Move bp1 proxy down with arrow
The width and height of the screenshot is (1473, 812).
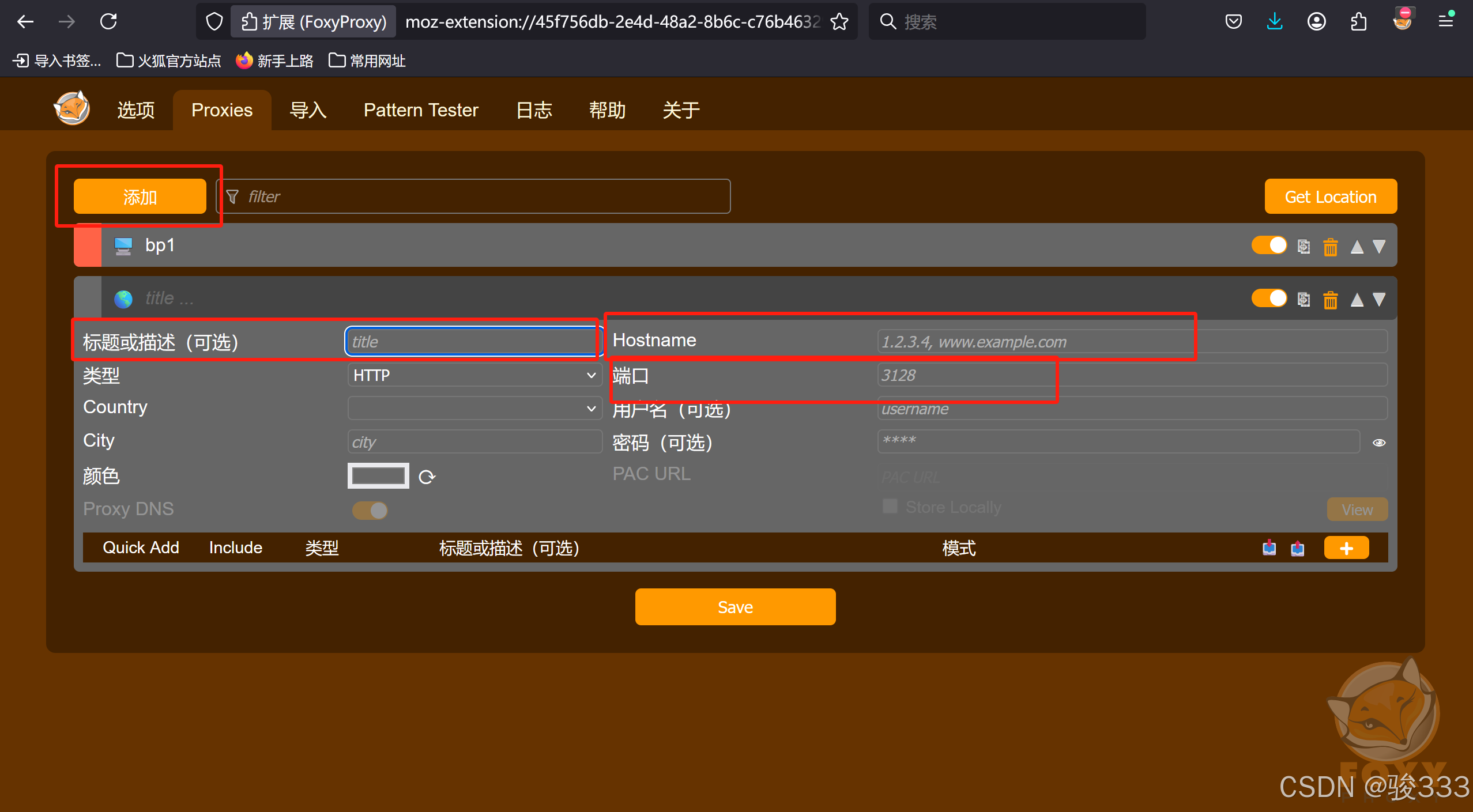[1379, 247]
